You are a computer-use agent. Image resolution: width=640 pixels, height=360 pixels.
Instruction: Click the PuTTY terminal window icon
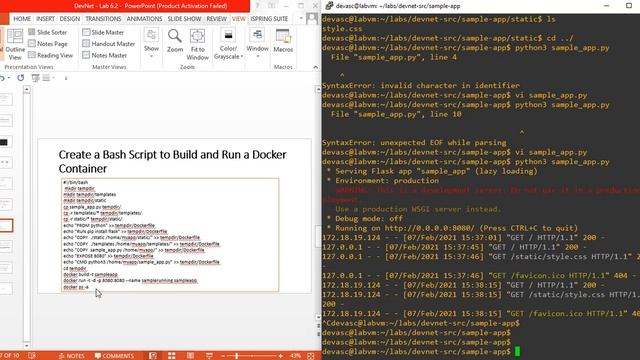(329, 6)
